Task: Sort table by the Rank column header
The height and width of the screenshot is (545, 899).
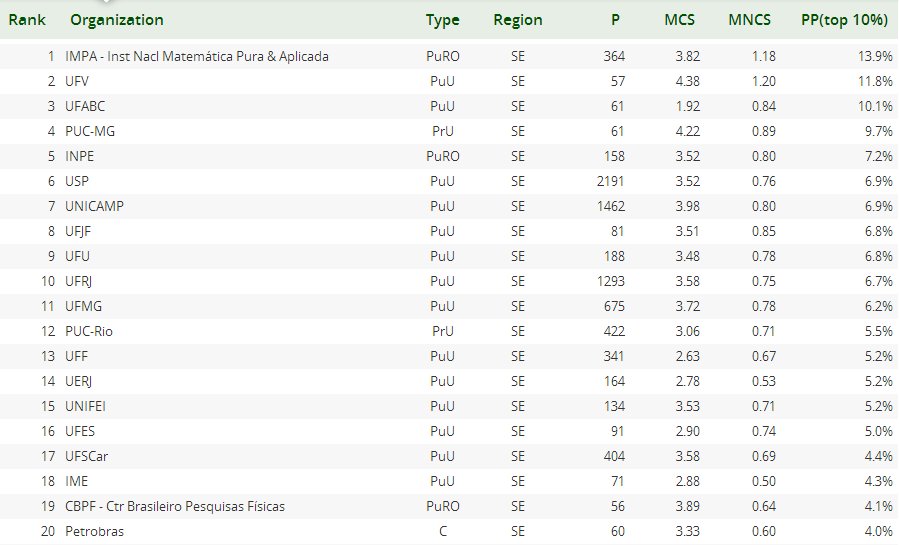Action: click(x=27, y=20)
